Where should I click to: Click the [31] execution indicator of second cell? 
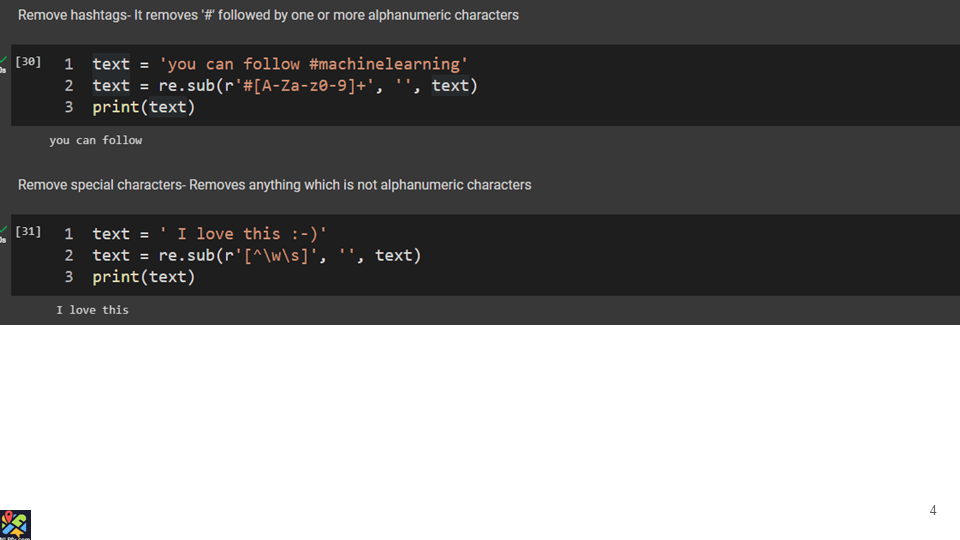point(28,232)
